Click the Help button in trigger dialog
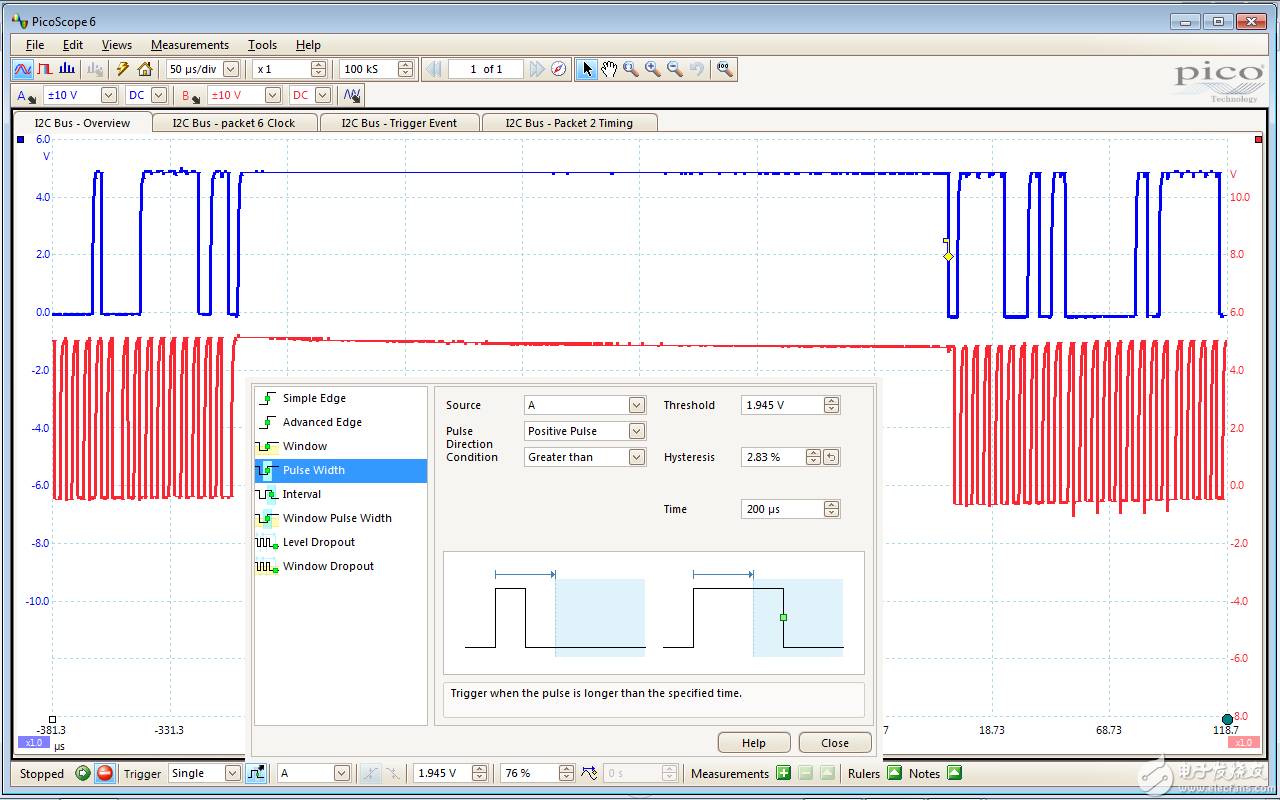The width and height of the screenshot is (1280, 800). click(x=753, y=743)
